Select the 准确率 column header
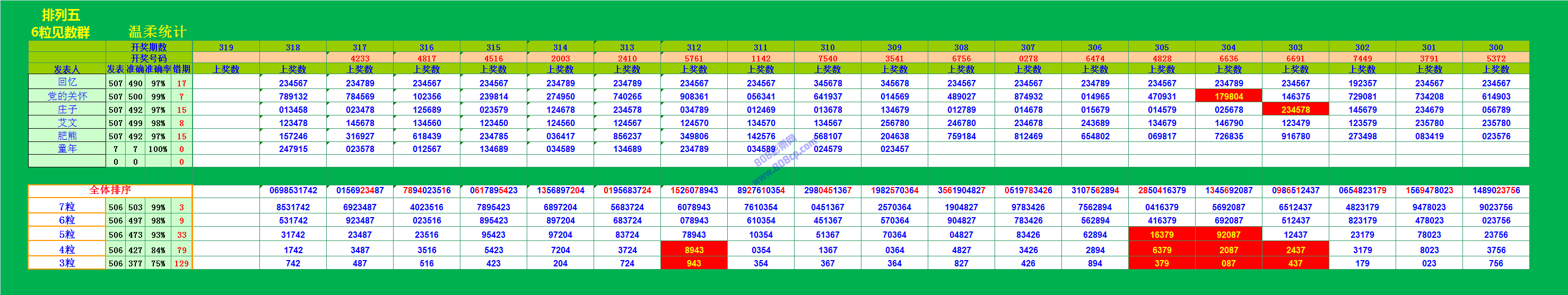The width and height of the screenshot is (1568, 295). click(158, 69)
